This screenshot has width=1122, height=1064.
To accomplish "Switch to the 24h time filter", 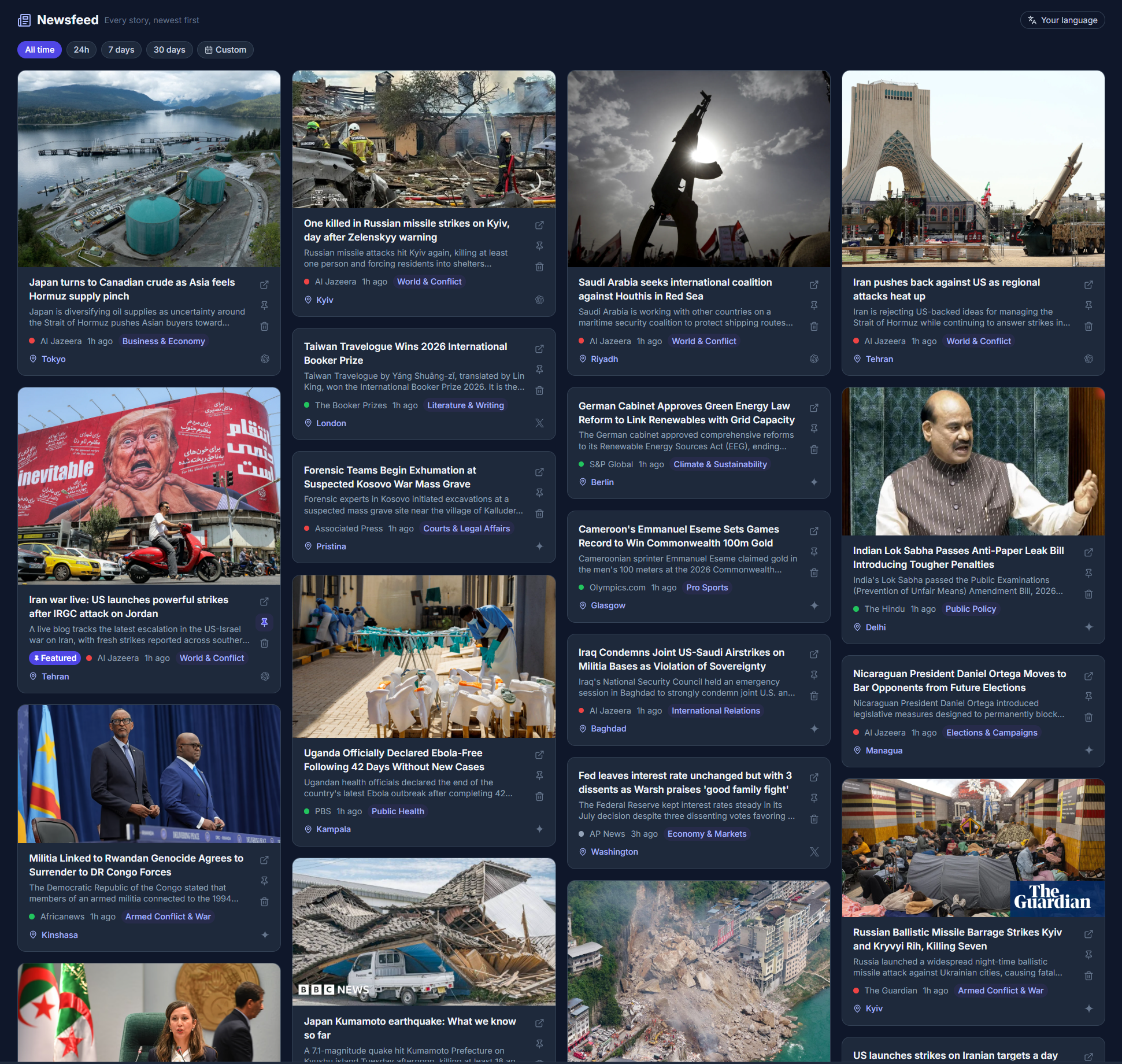I will tap(82, 50).
